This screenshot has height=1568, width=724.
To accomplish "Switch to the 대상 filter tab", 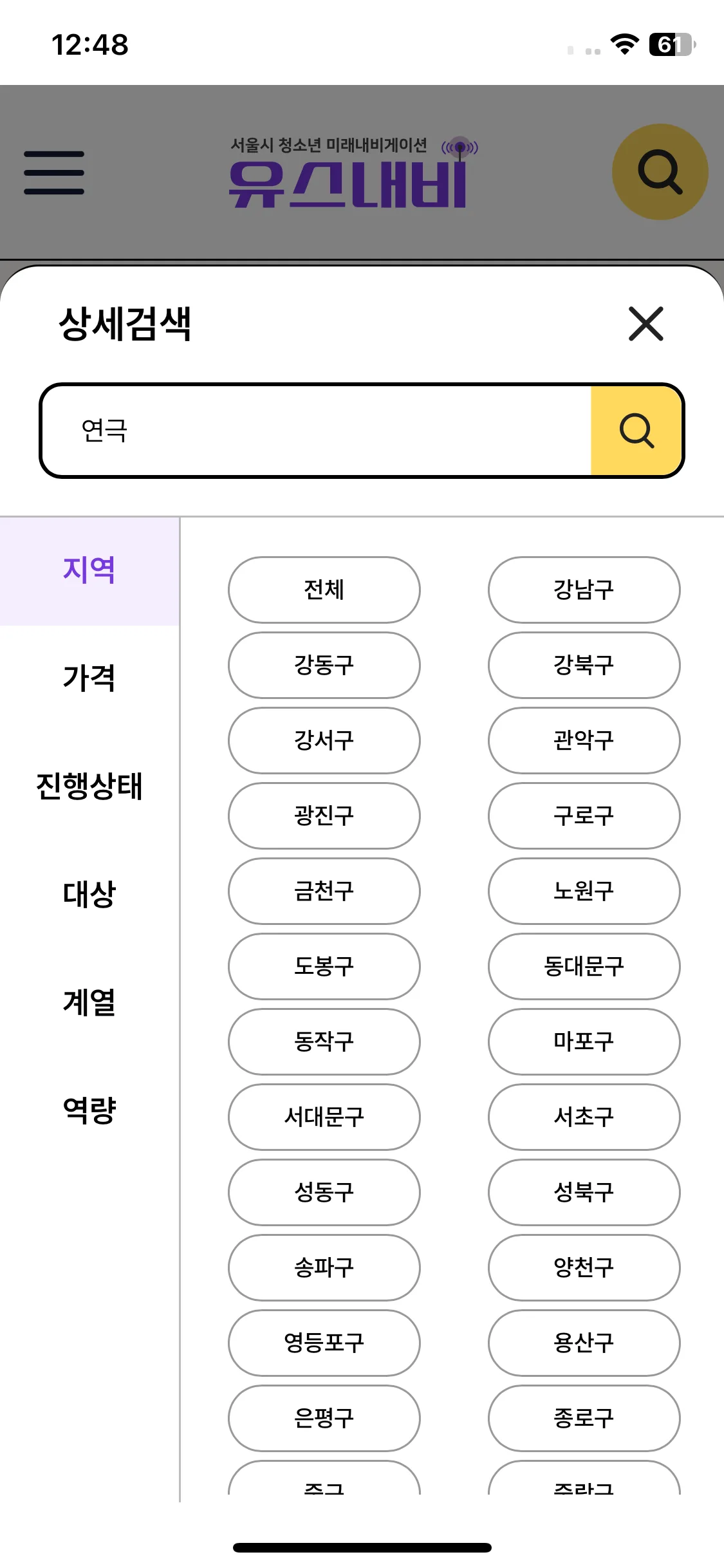I will [89, 894].
